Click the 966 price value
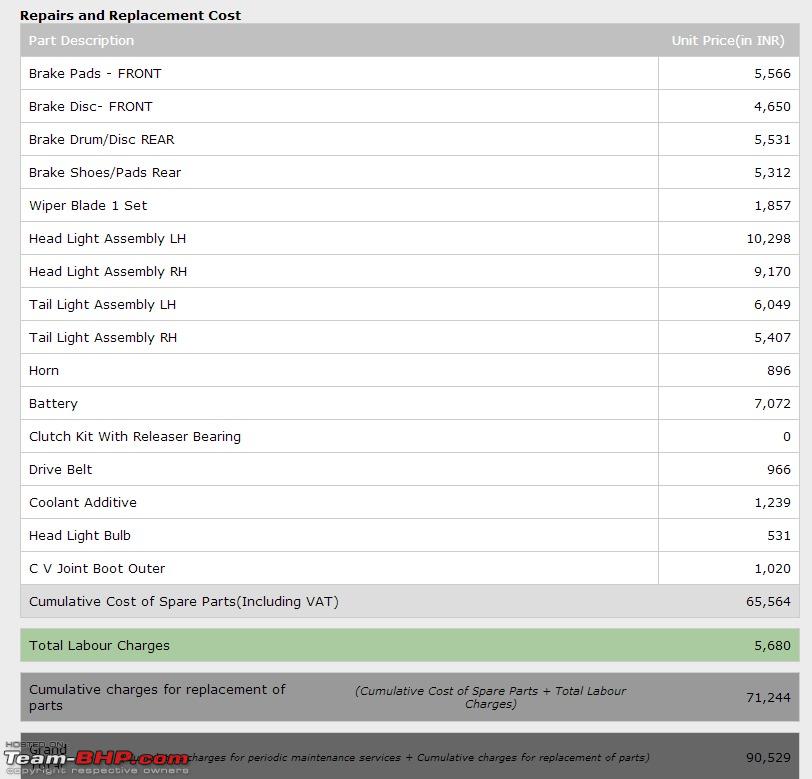This screenshot has width=812, height=779. pyautogui.click(x=779, y=470)
